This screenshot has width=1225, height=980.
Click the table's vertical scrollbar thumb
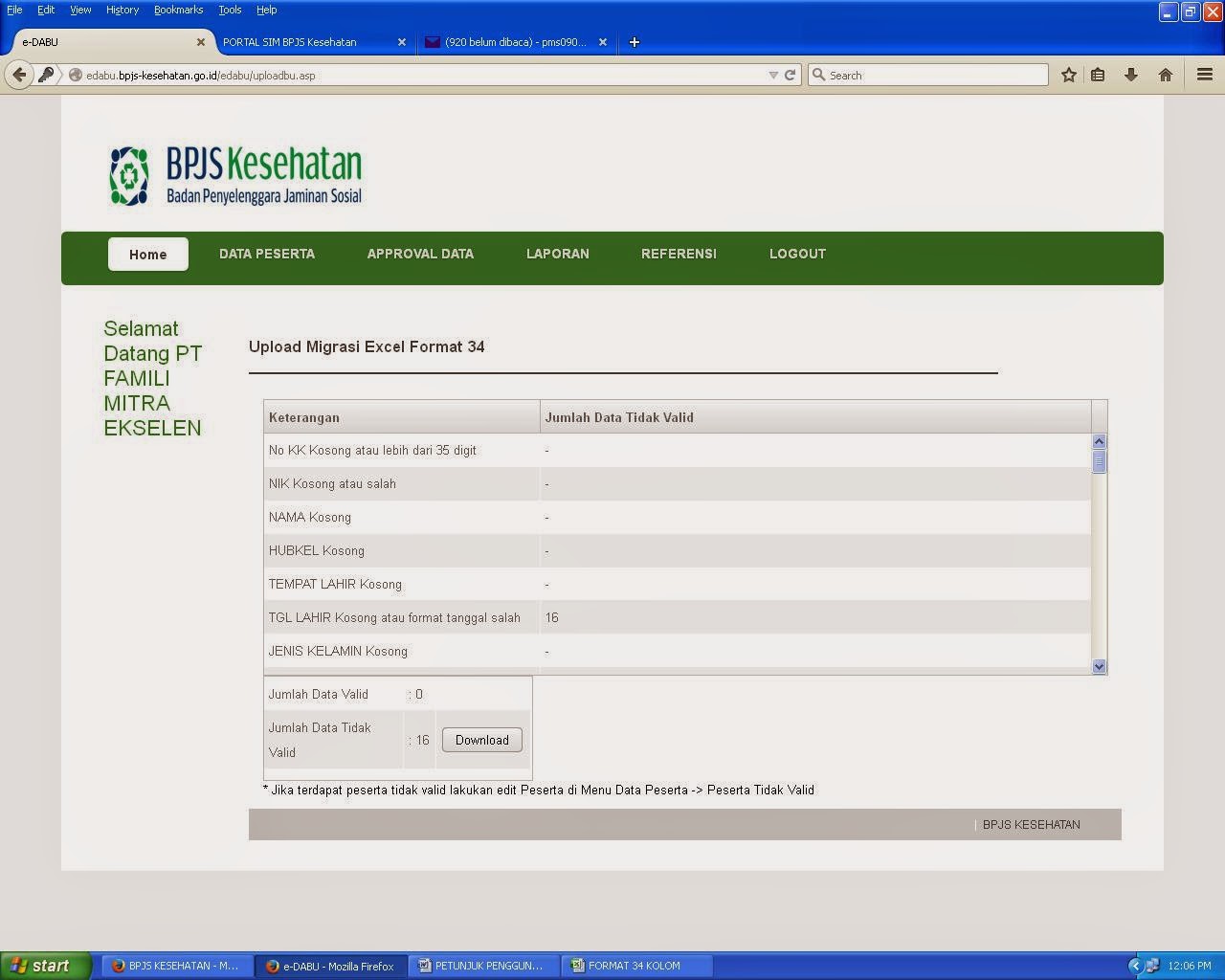[x=1099, y=461]
